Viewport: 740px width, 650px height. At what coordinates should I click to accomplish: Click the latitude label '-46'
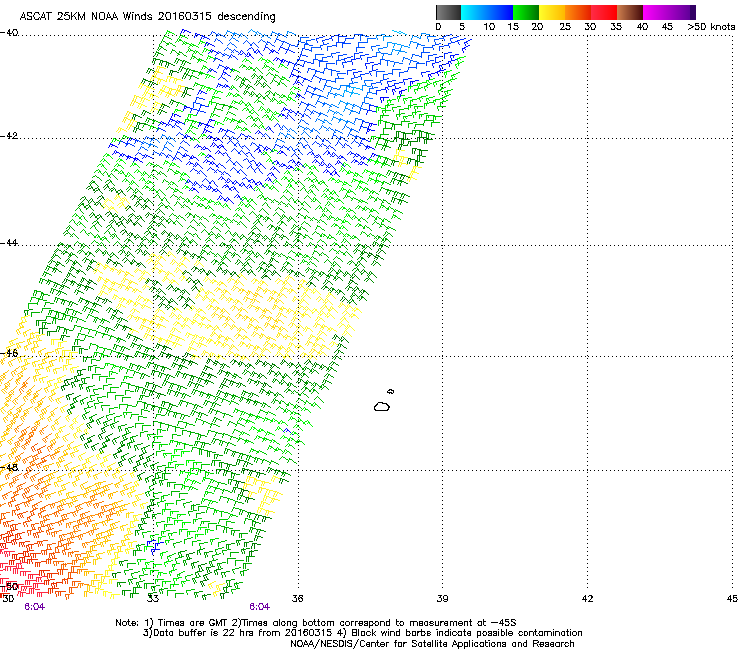tap(9, 353)
